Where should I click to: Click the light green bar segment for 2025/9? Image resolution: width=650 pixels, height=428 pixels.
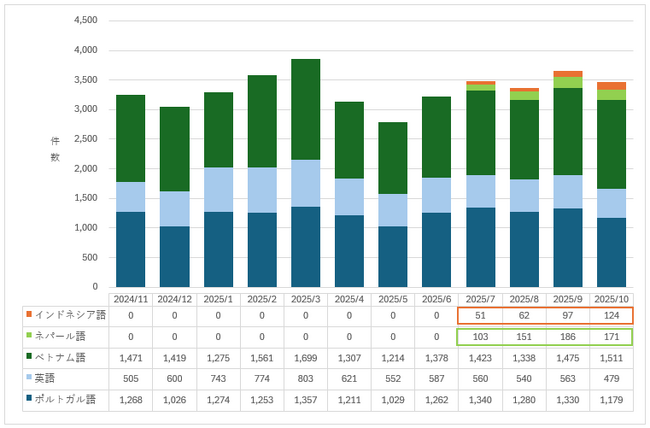click(x=568, y=83)
